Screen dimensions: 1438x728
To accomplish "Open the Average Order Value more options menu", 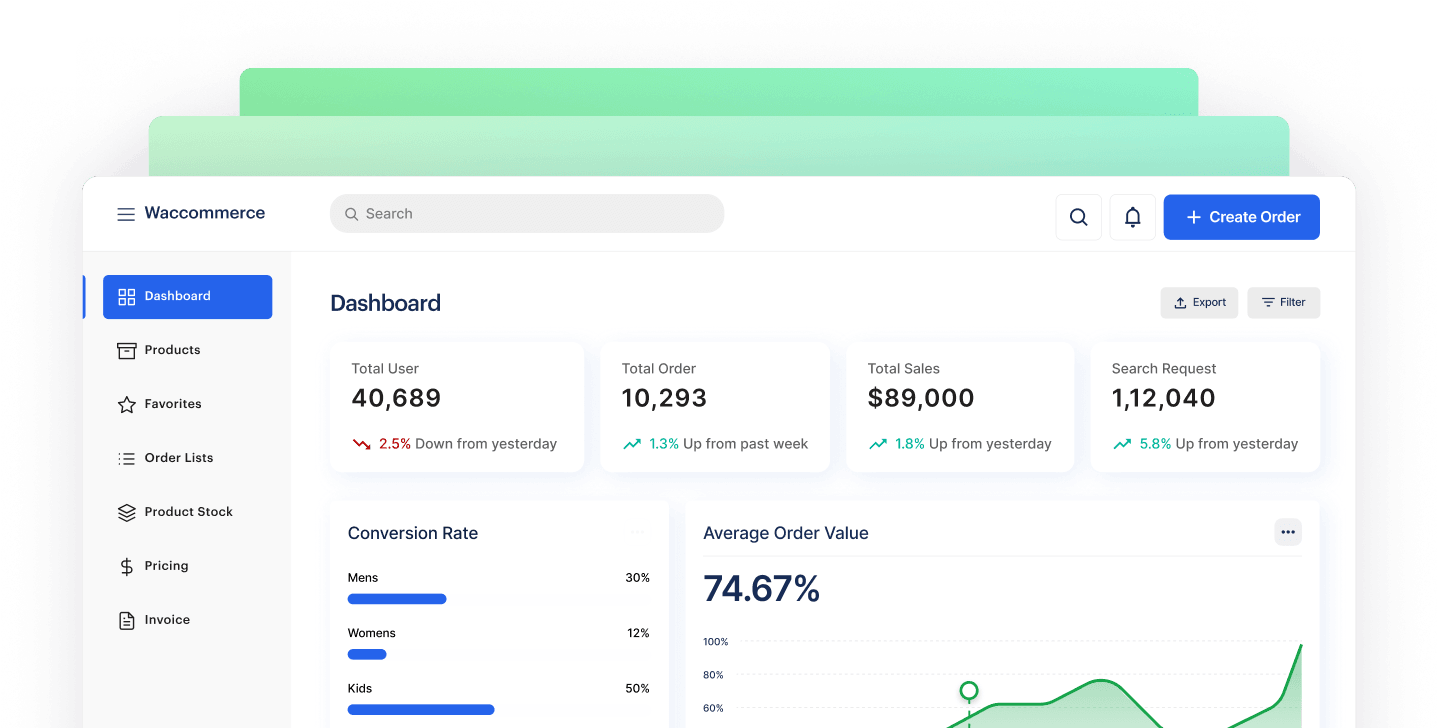I will tap(1288, 532).
